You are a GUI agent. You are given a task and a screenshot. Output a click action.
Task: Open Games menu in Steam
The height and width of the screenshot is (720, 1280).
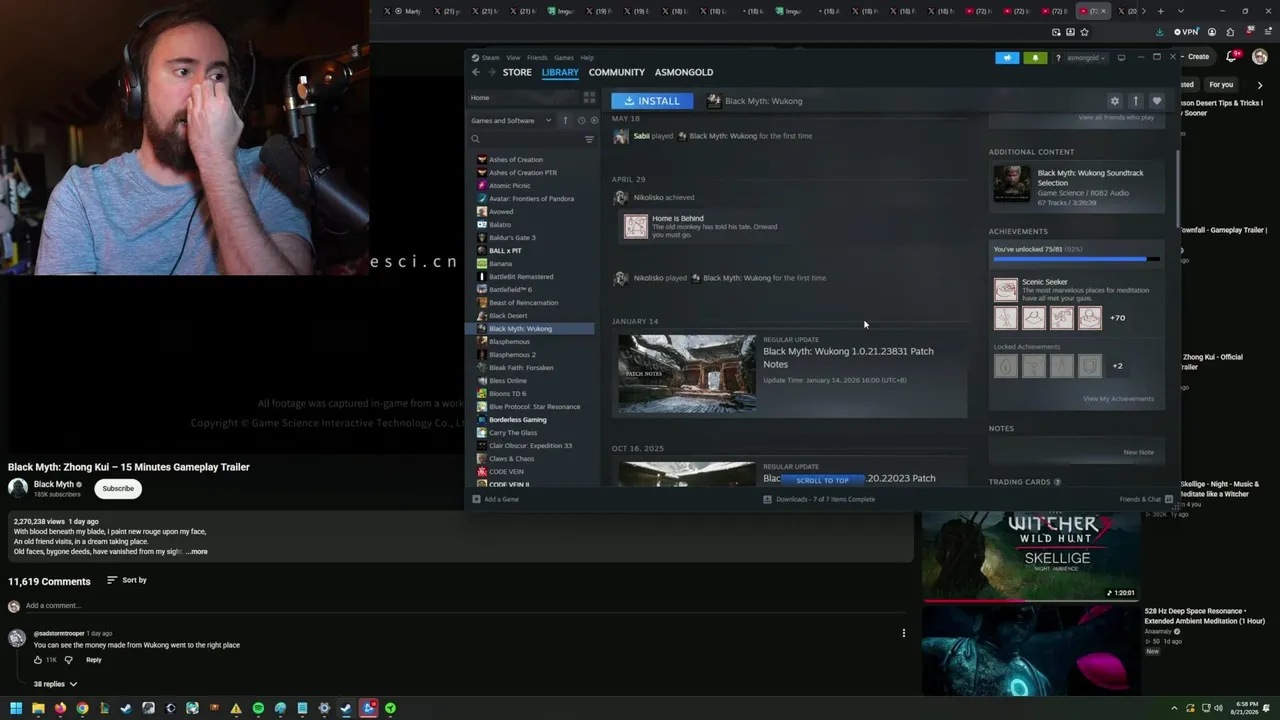(x=564, y=58)
